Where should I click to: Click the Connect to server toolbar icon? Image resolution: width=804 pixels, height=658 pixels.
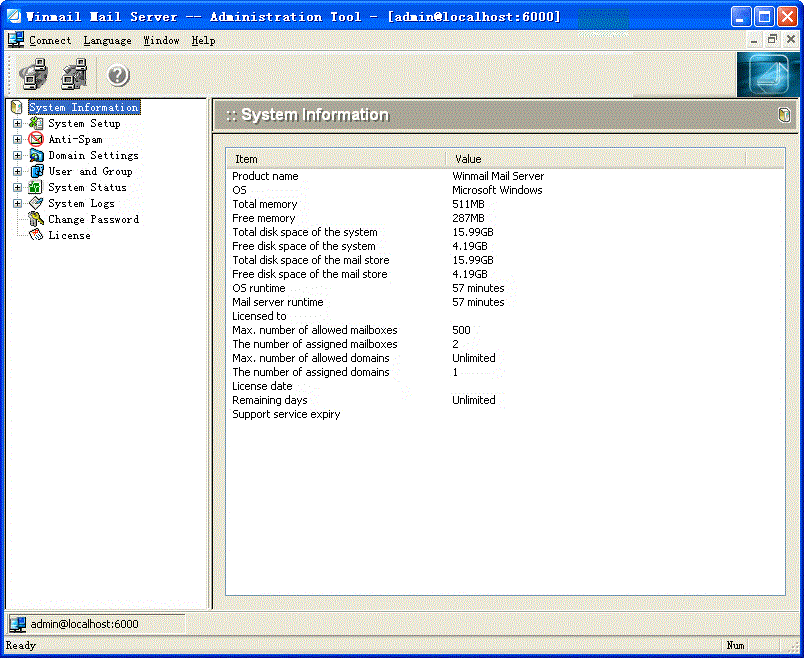[x=34, y=75]
